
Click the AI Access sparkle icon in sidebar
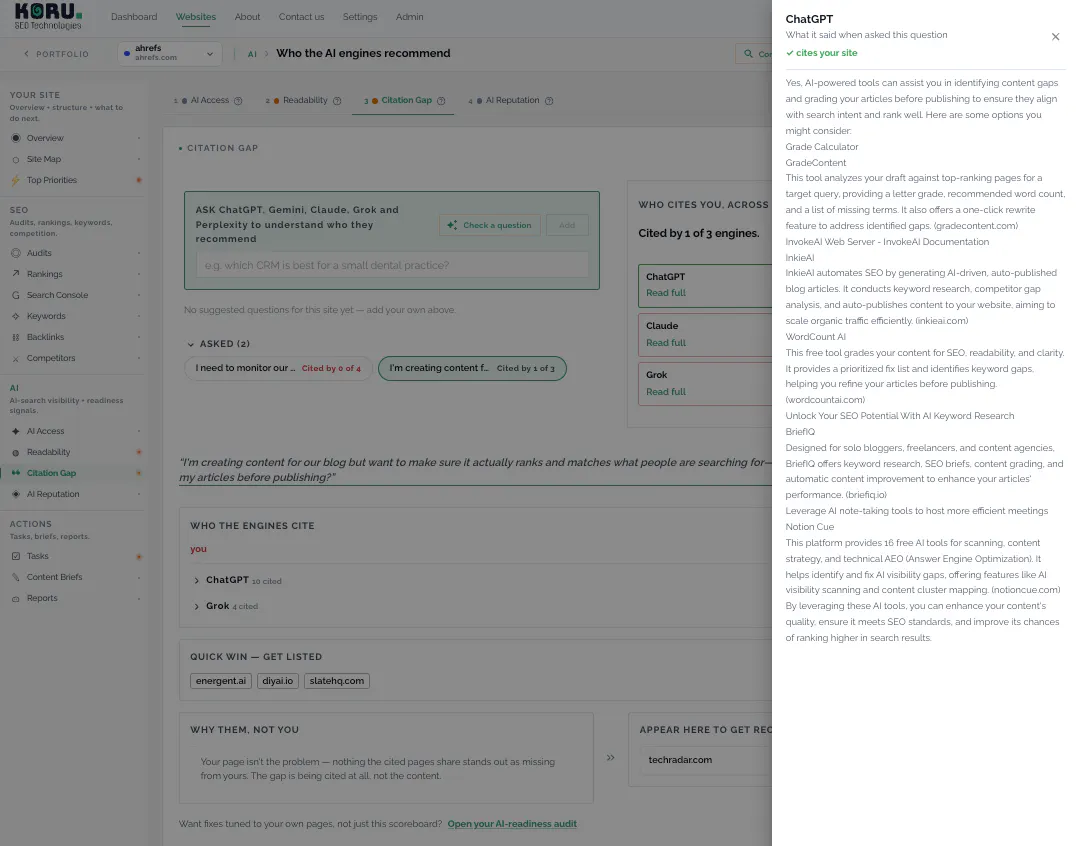coord(16,431)
